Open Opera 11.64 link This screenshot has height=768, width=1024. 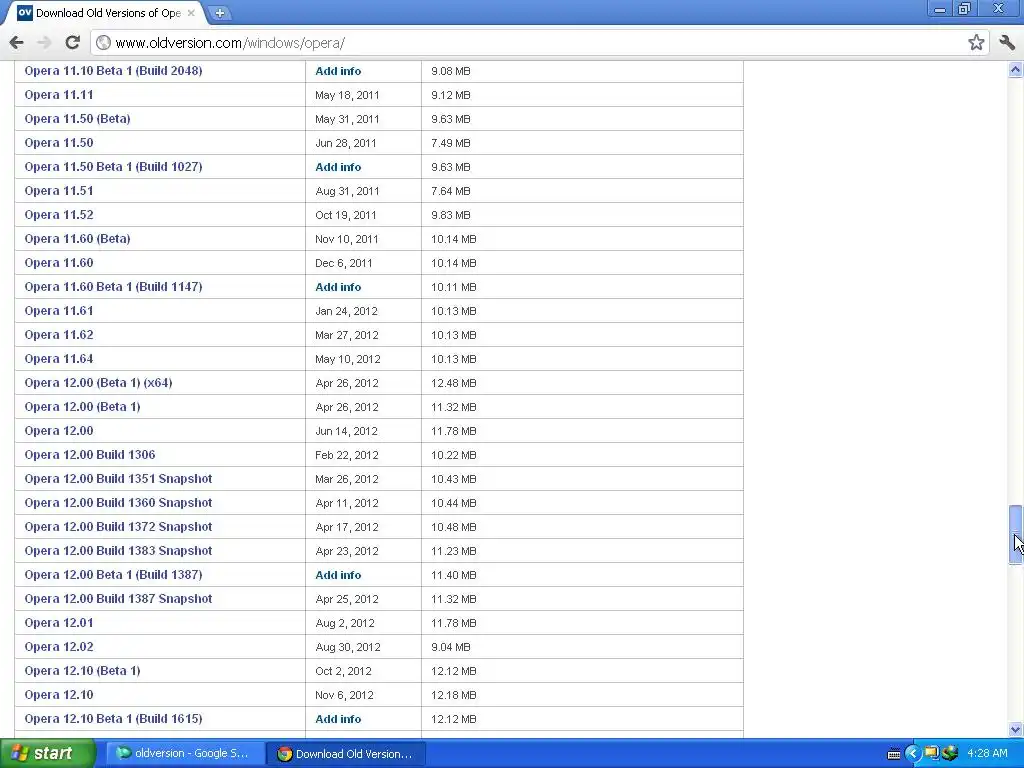[x=59, y=359]
